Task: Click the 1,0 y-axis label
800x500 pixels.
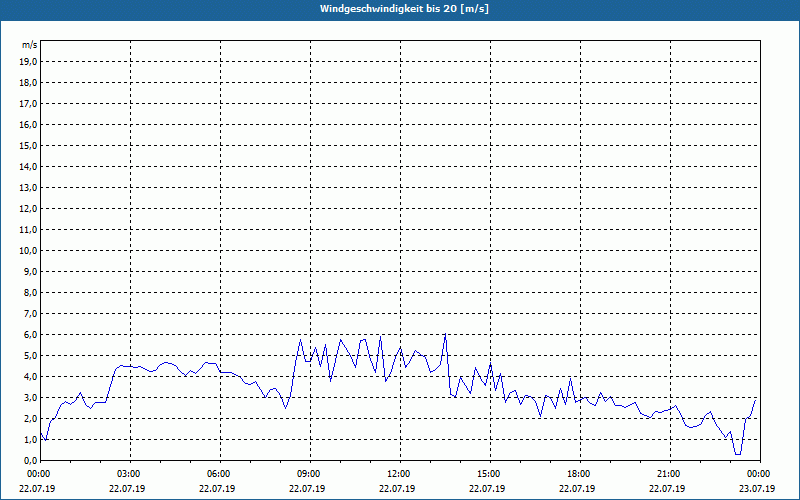Action: pos(30,439)
